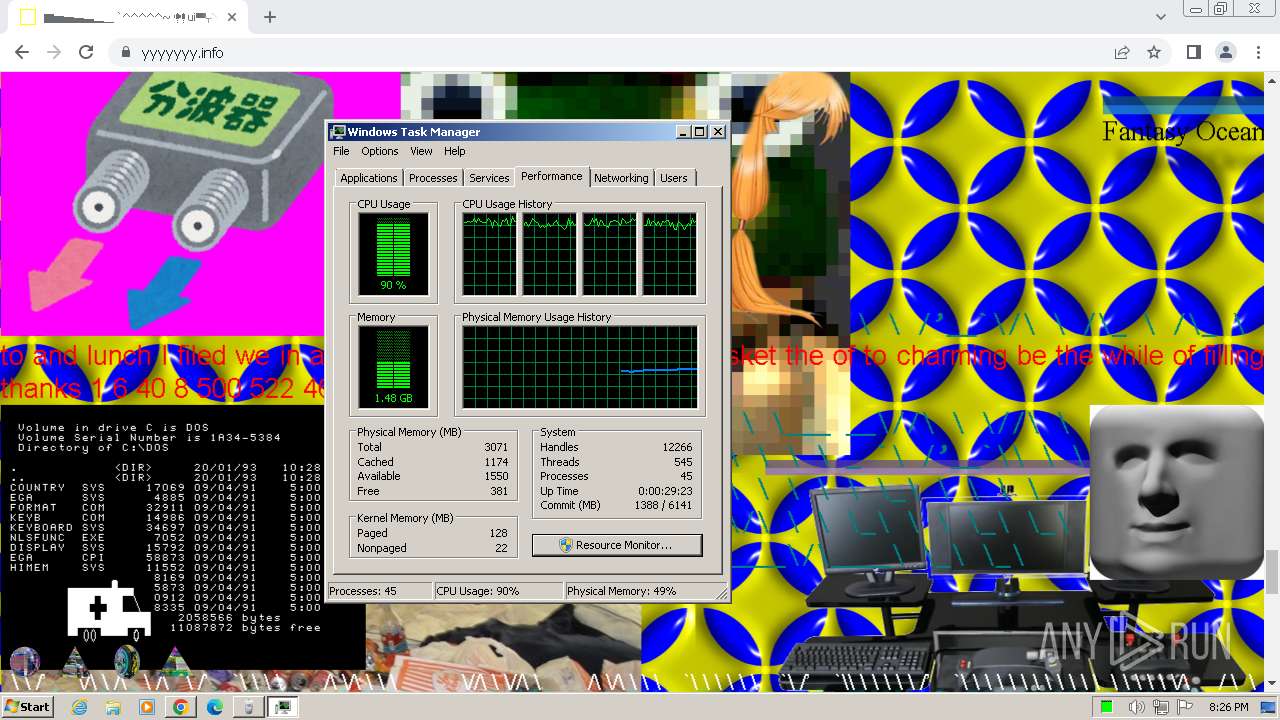Select the Task Manager taskbar button
Image resolution: width=1280 pixels, height=720 pixels.
point(283,707)
